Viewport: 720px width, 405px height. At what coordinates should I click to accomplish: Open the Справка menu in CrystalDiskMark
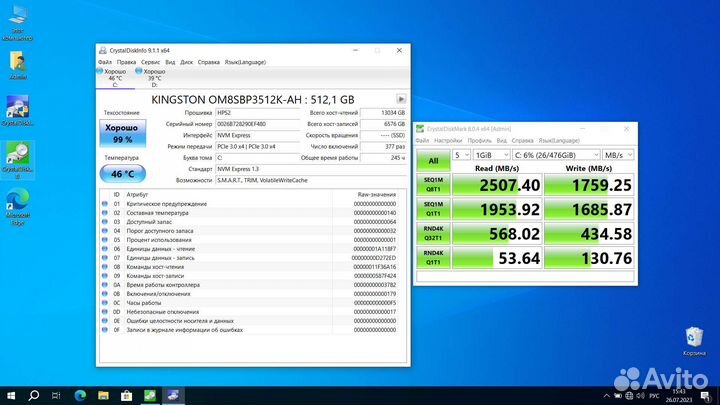[523, 141]
